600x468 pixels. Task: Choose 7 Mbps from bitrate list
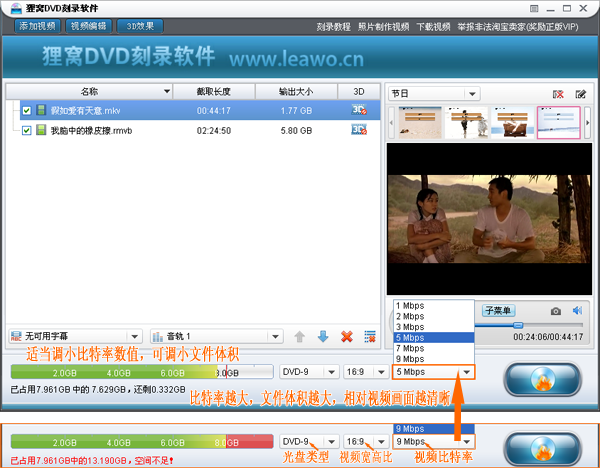[x=434, y=348]
